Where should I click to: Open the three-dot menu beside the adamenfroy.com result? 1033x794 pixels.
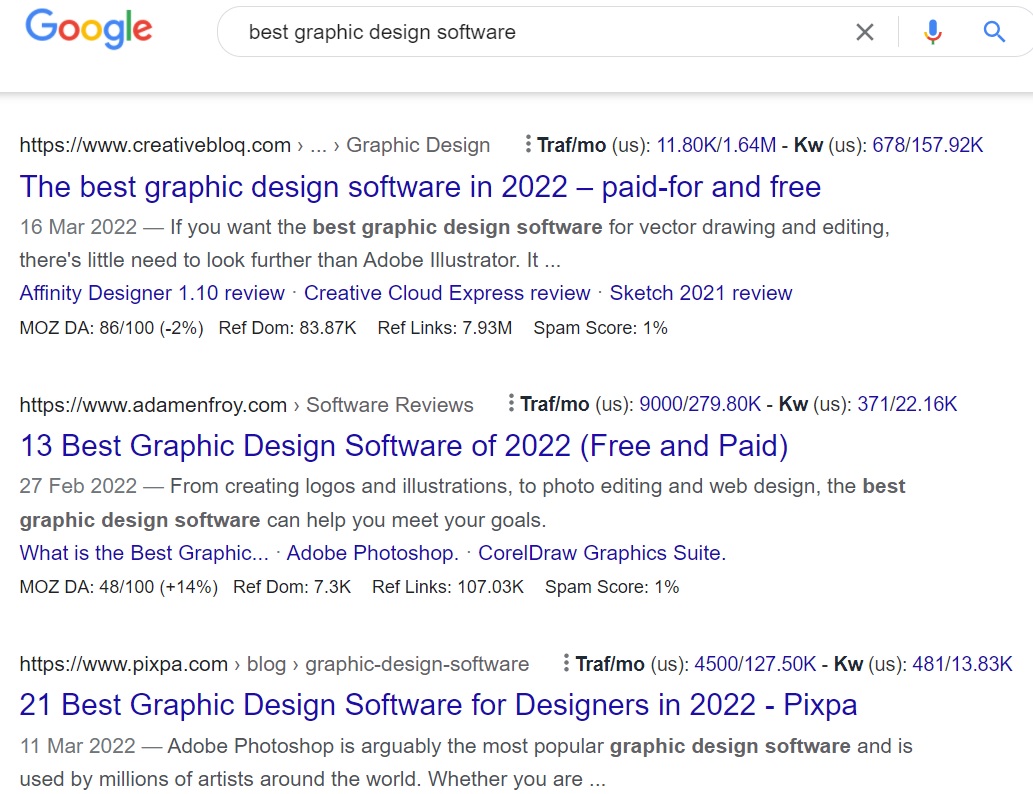click(511, 403)
